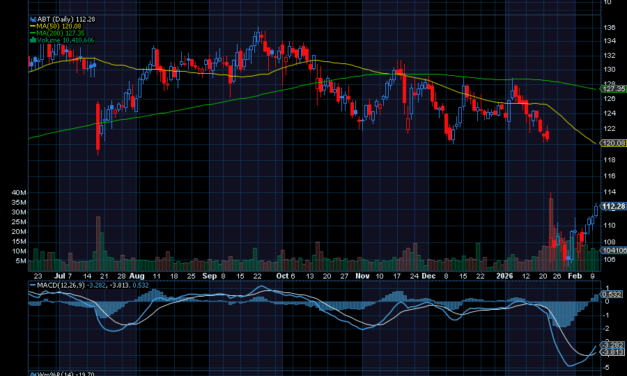Screen dimensions: 627x376
Task: Click the Aug month label on date axis
Action: (137, 276)
